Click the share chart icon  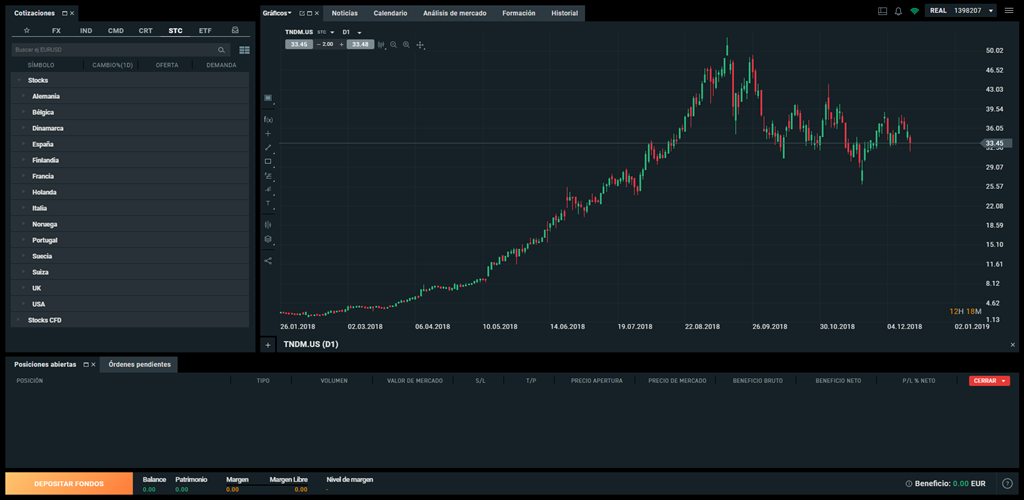(x=268, y=260)
